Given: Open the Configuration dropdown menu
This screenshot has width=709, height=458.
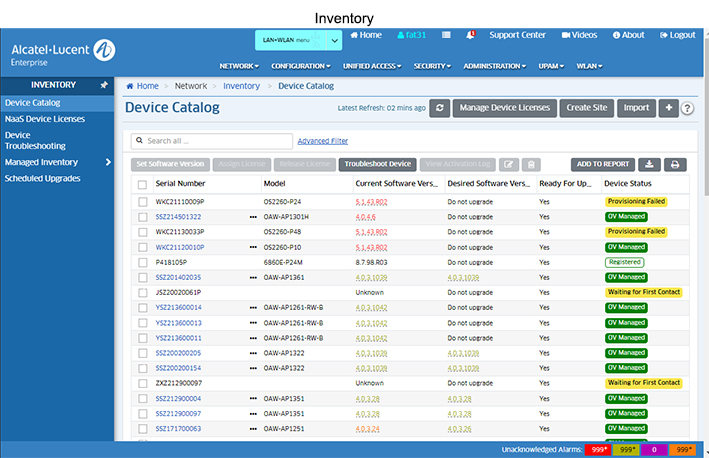Looking at the screenshot, I should (300, 66).
